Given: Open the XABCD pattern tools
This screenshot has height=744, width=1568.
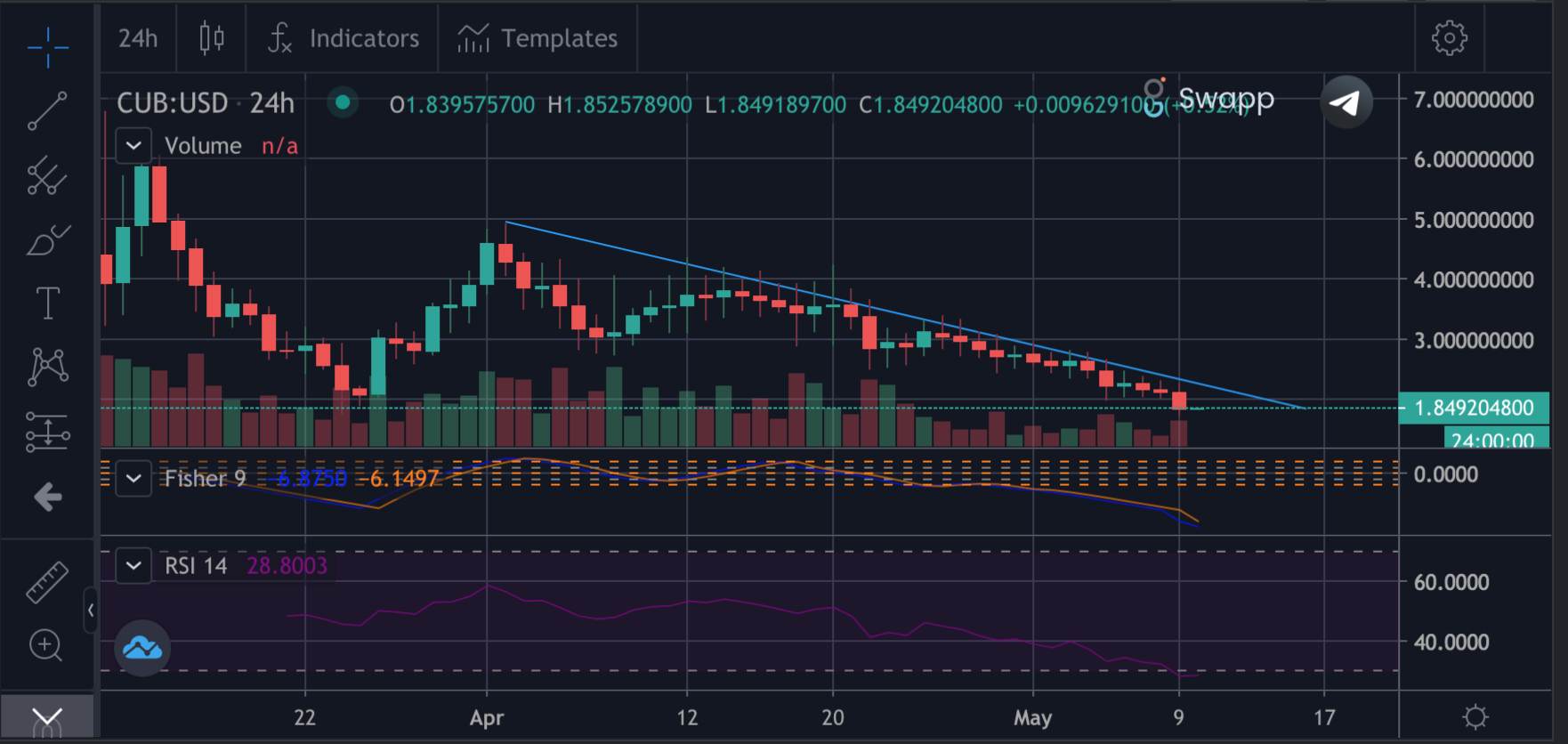Looking at the screenshot, I should pyautogui.click(x=48, y=367).
